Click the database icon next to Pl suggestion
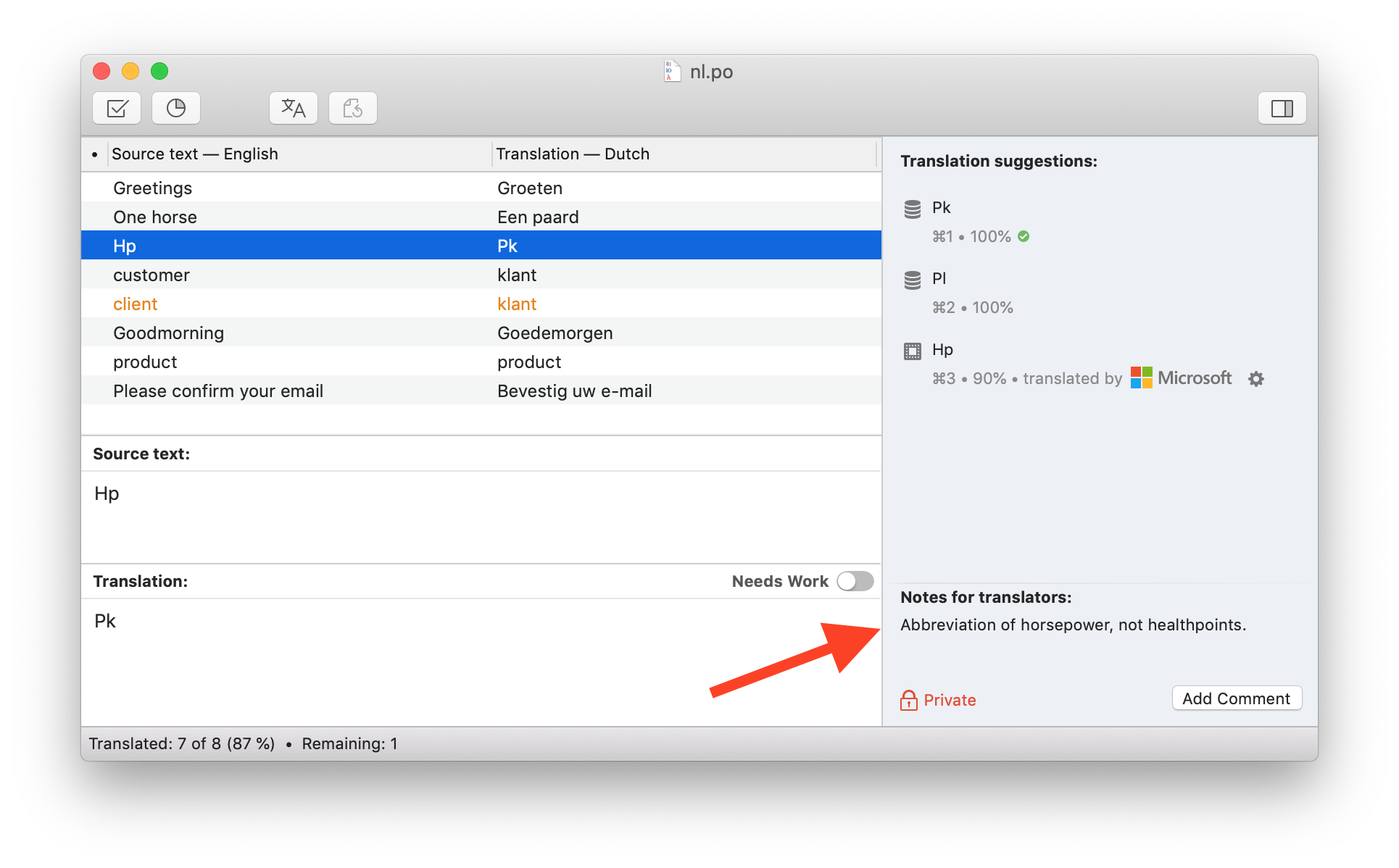The image size is (1399, 868). pos(913,280)
